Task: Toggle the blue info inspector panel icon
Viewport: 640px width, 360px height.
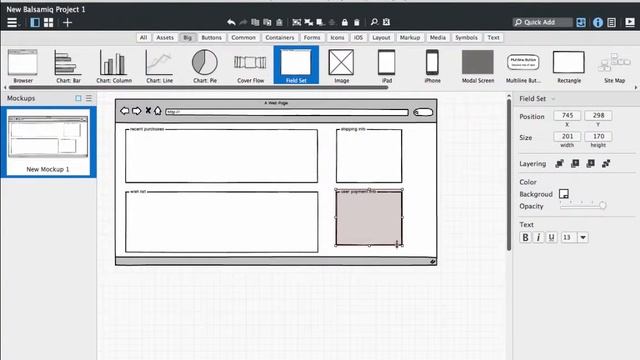Action: (x=598, y=22)
